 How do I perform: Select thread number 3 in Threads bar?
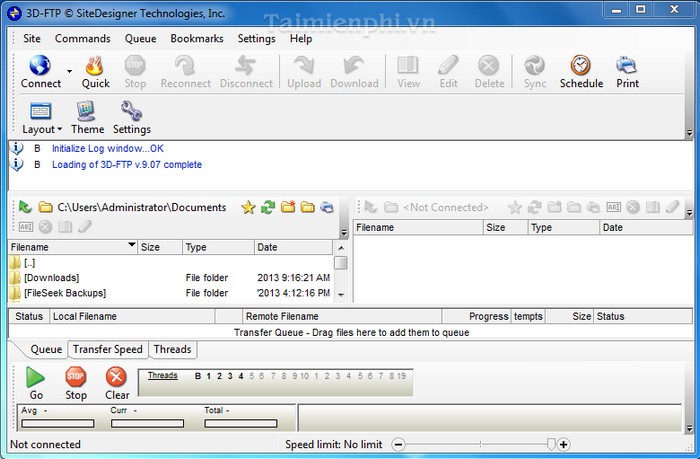click(x=230, y=376)
